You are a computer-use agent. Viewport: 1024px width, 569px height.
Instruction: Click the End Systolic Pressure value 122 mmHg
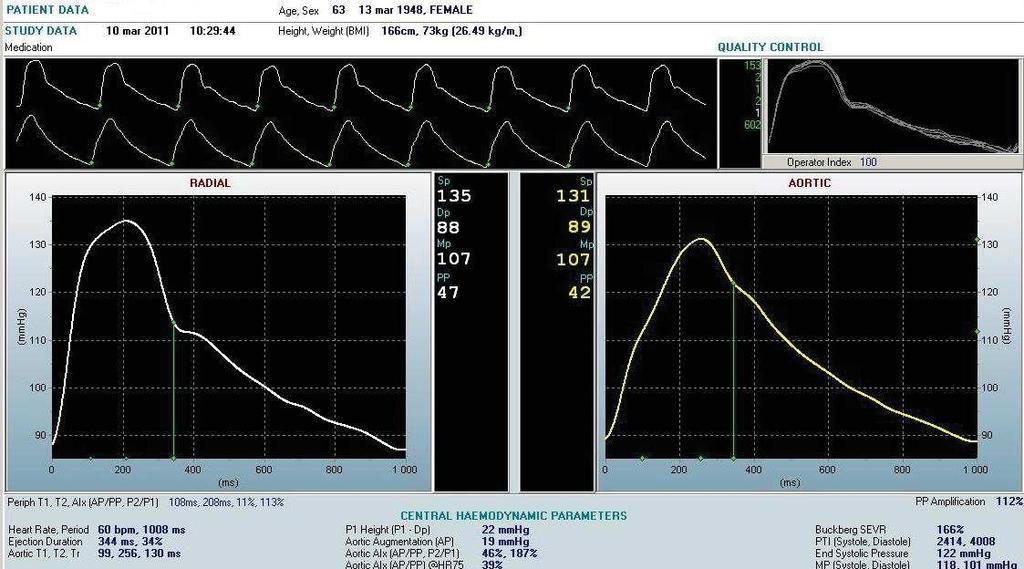(x=963, y=553)
